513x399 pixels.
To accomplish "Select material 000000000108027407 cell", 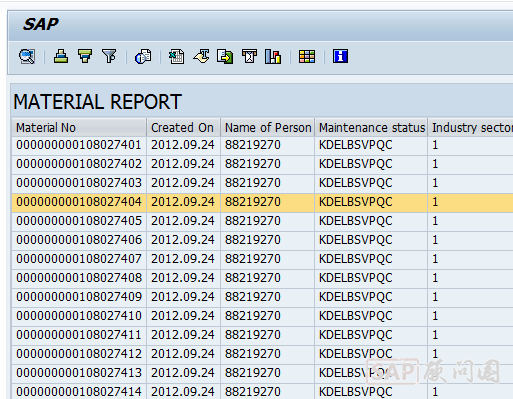I will 79,259.
